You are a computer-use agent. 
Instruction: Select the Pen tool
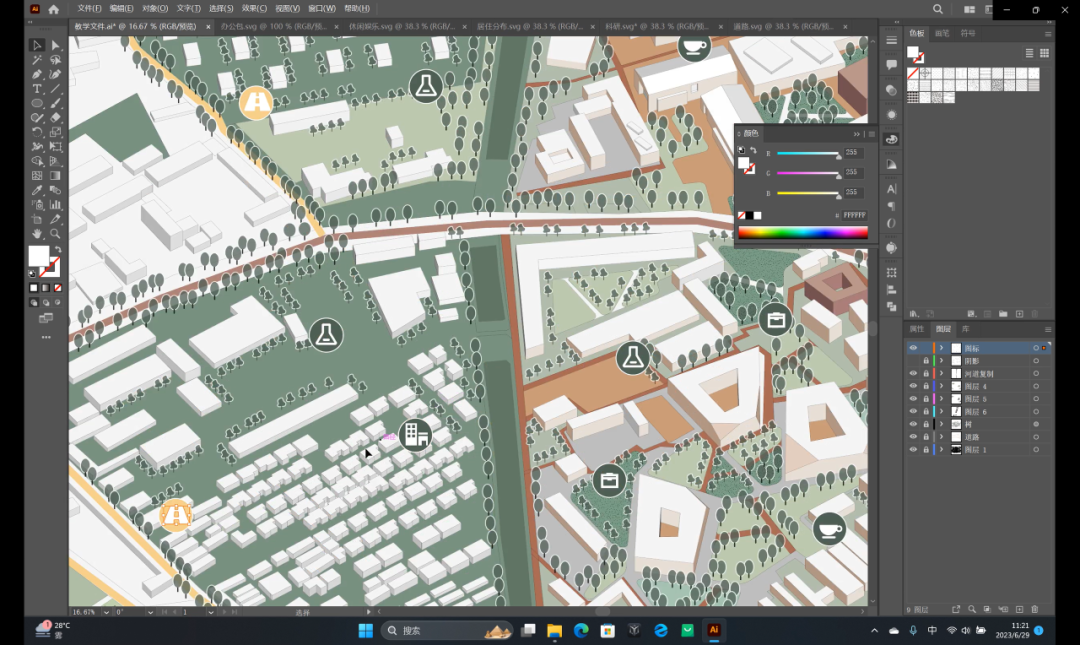pyautogui.click(x=37, y=74)
